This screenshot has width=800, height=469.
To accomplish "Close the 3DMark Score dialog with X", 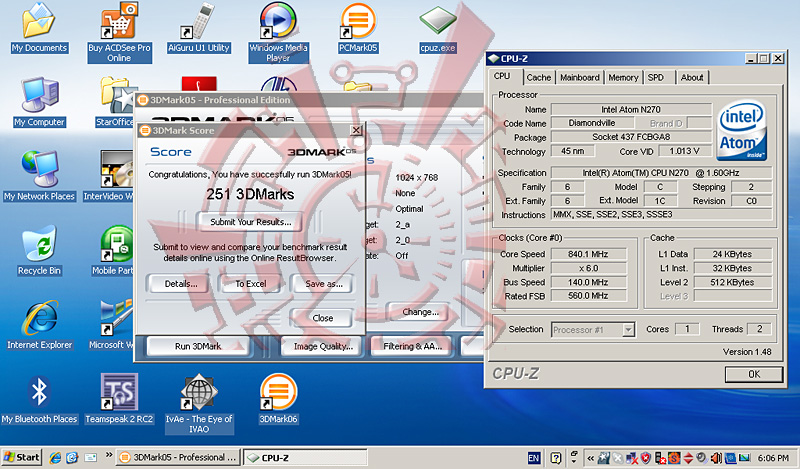I will coord(357,130).
